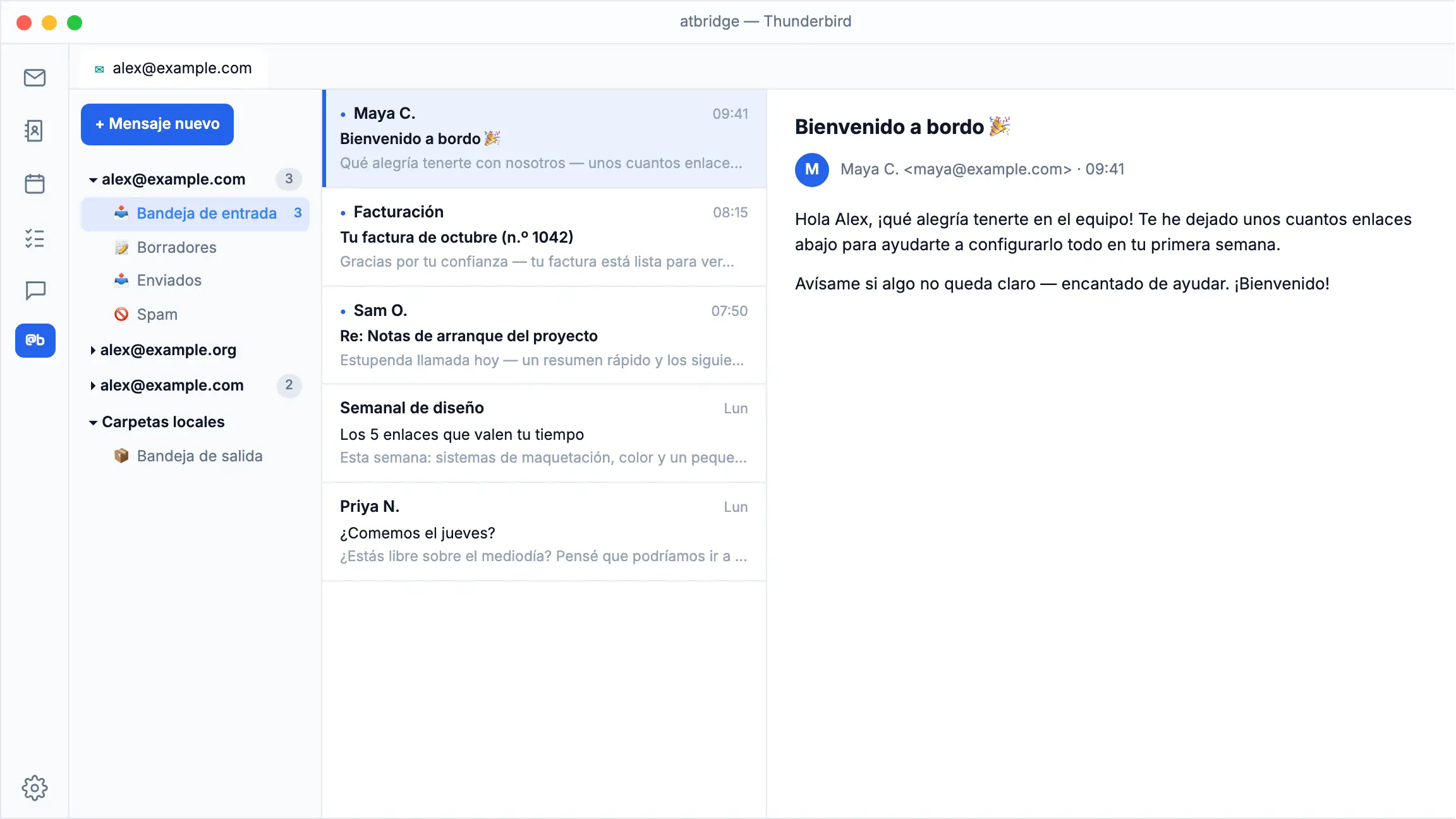This screenshot has height=819, width=1456.
Task: Click Lun date on Semanal de diseño row
Action: 736,408
